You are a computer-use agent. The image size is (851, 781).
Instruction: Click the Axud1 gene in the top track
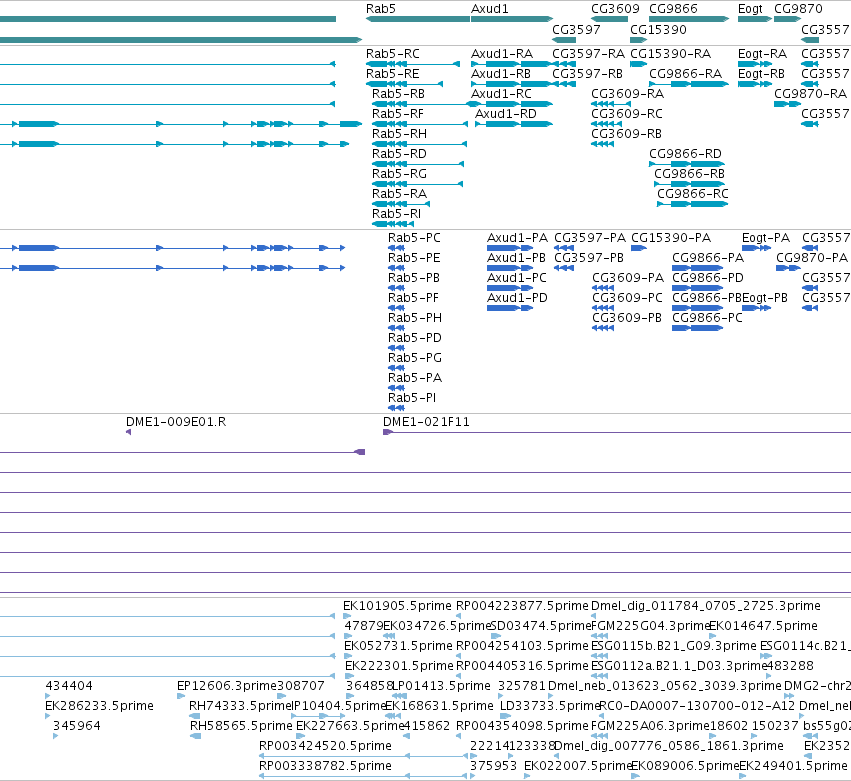point(512,19)
